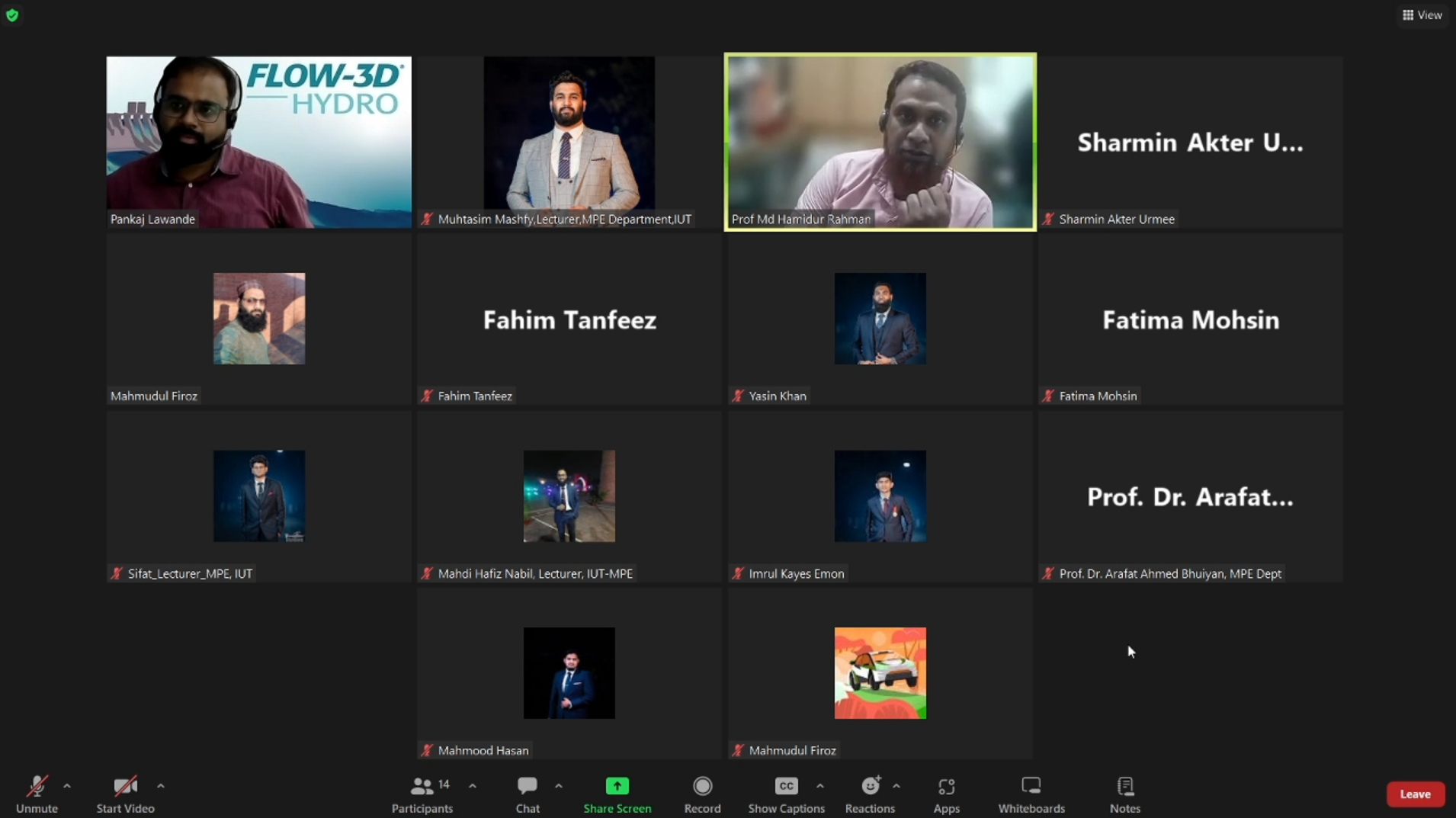The width and height of the screenshot is (1456, 818).
Task: Click muted mic icon beside Sifat_Lecturer_MPE
Action: (x=117, y=573)
